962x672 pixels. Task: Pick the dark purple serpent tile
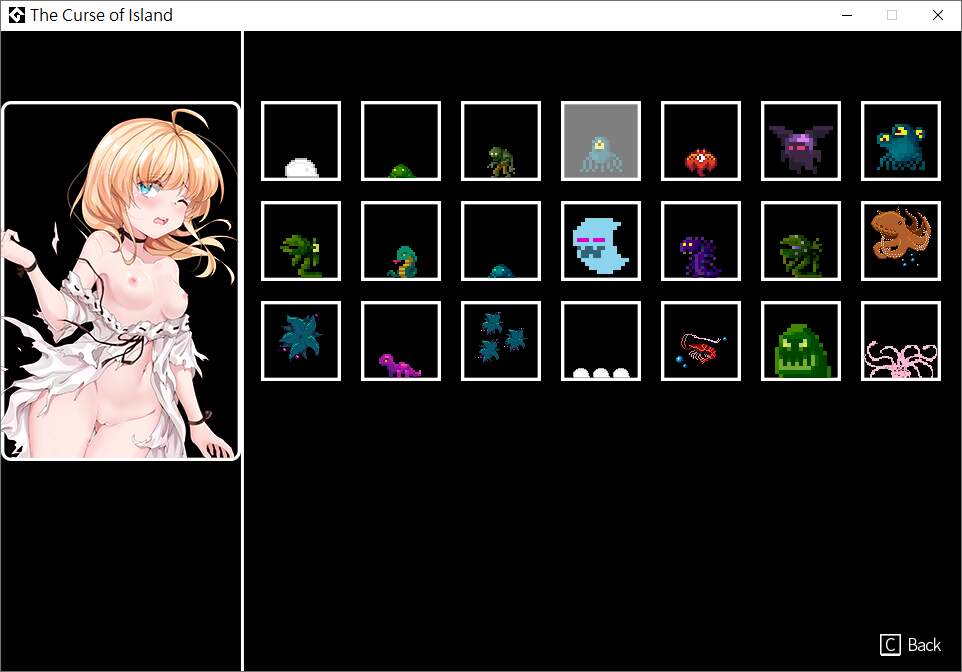click(701, 241)
